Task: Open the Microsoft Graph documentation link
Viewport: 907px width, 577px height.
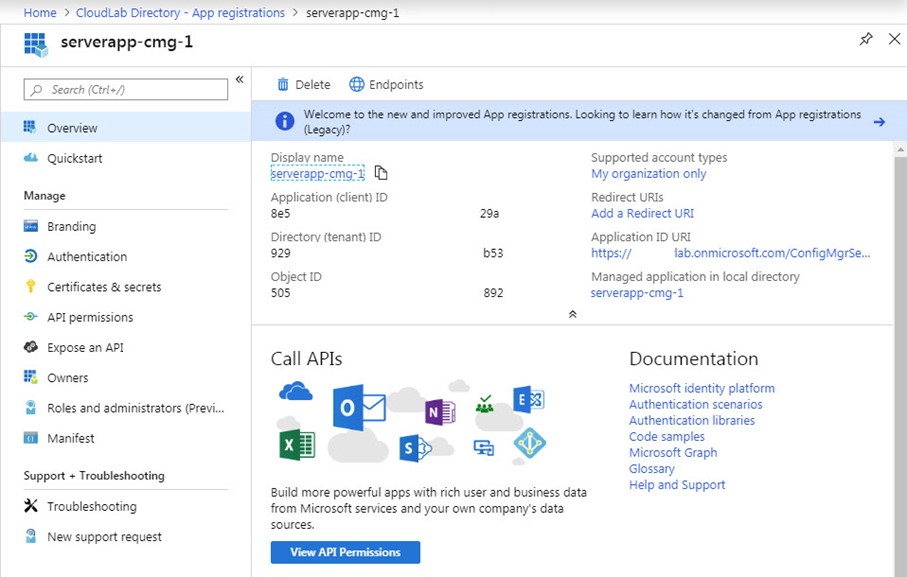Action: click(672, 453)
